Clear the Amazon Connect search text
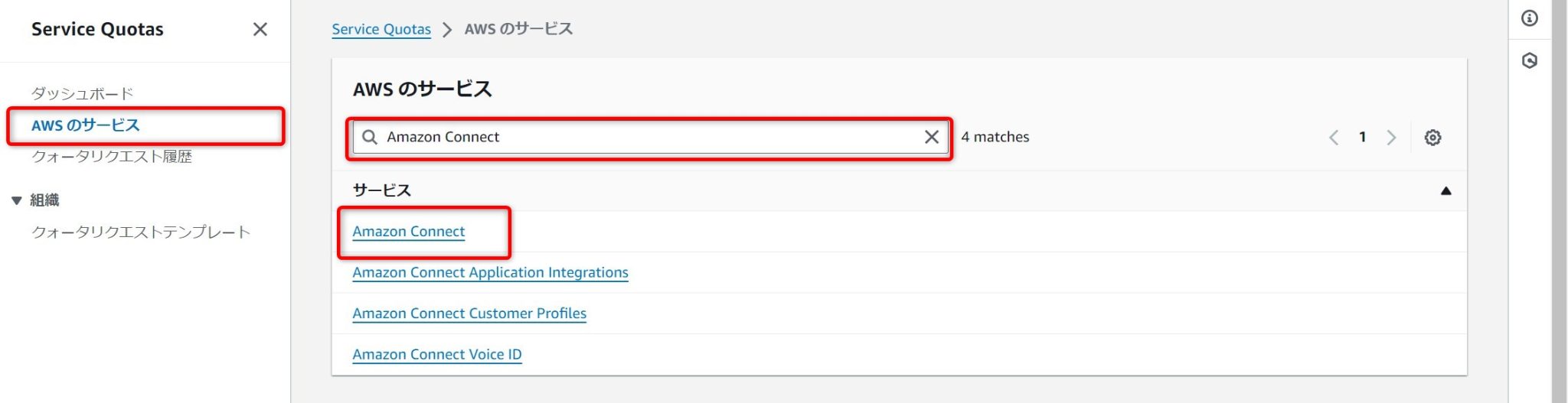The image size is (1568, 403). (931, 137)
